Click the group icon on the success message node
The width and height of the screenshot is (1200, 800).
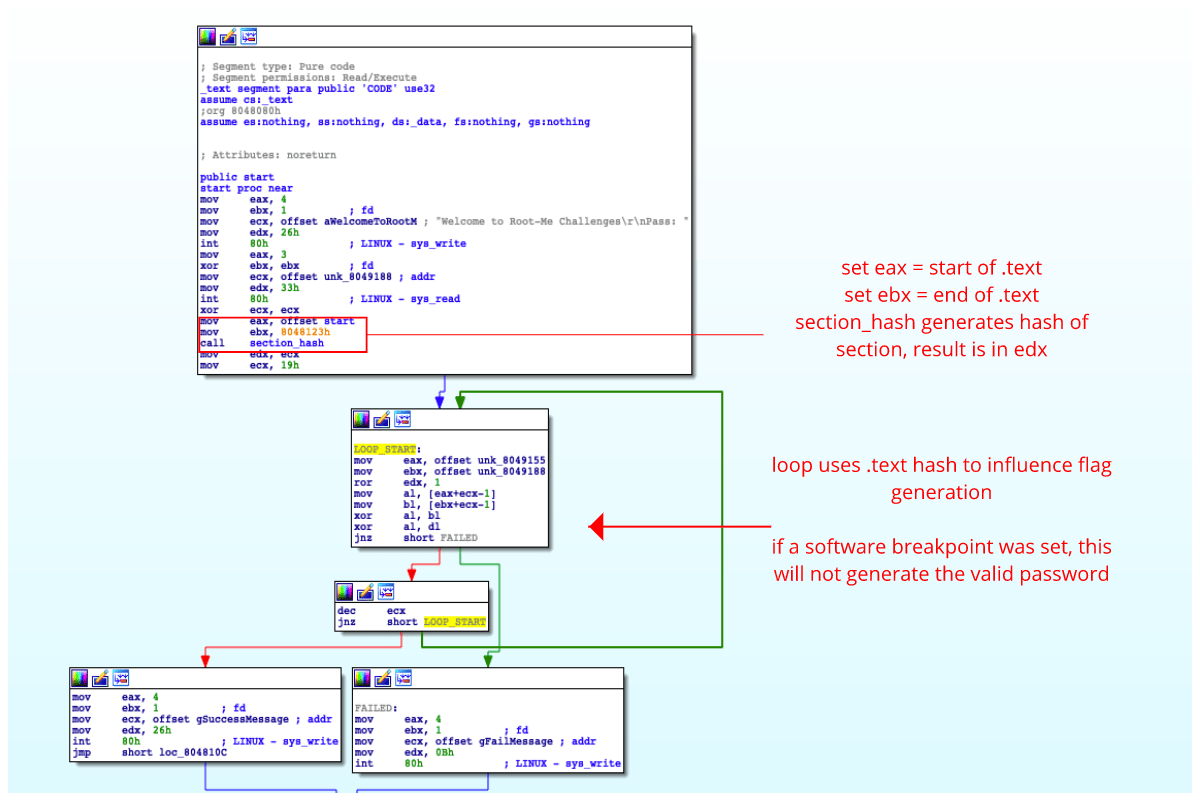pyautogui.click(x=119, y=677)
